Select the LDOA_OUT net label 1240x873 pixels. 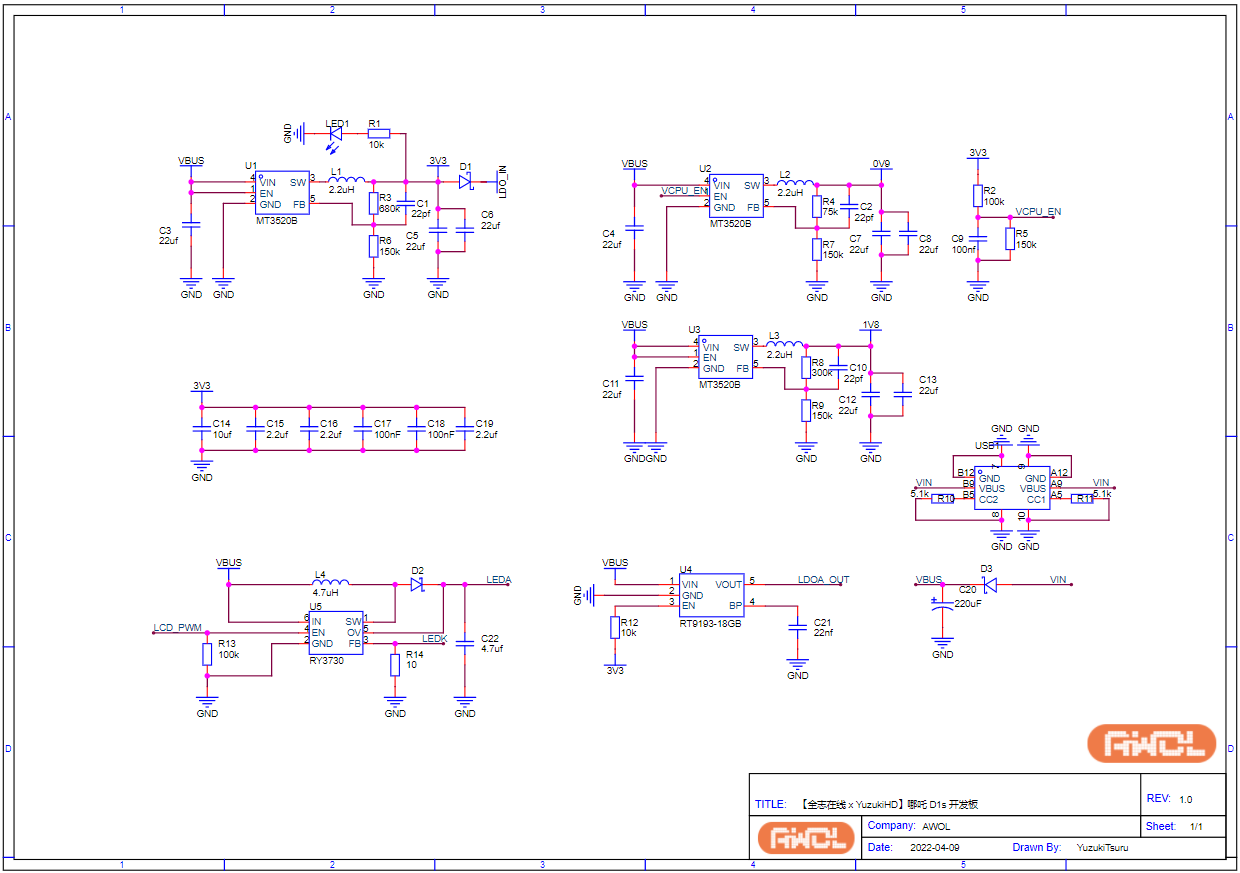823,580
